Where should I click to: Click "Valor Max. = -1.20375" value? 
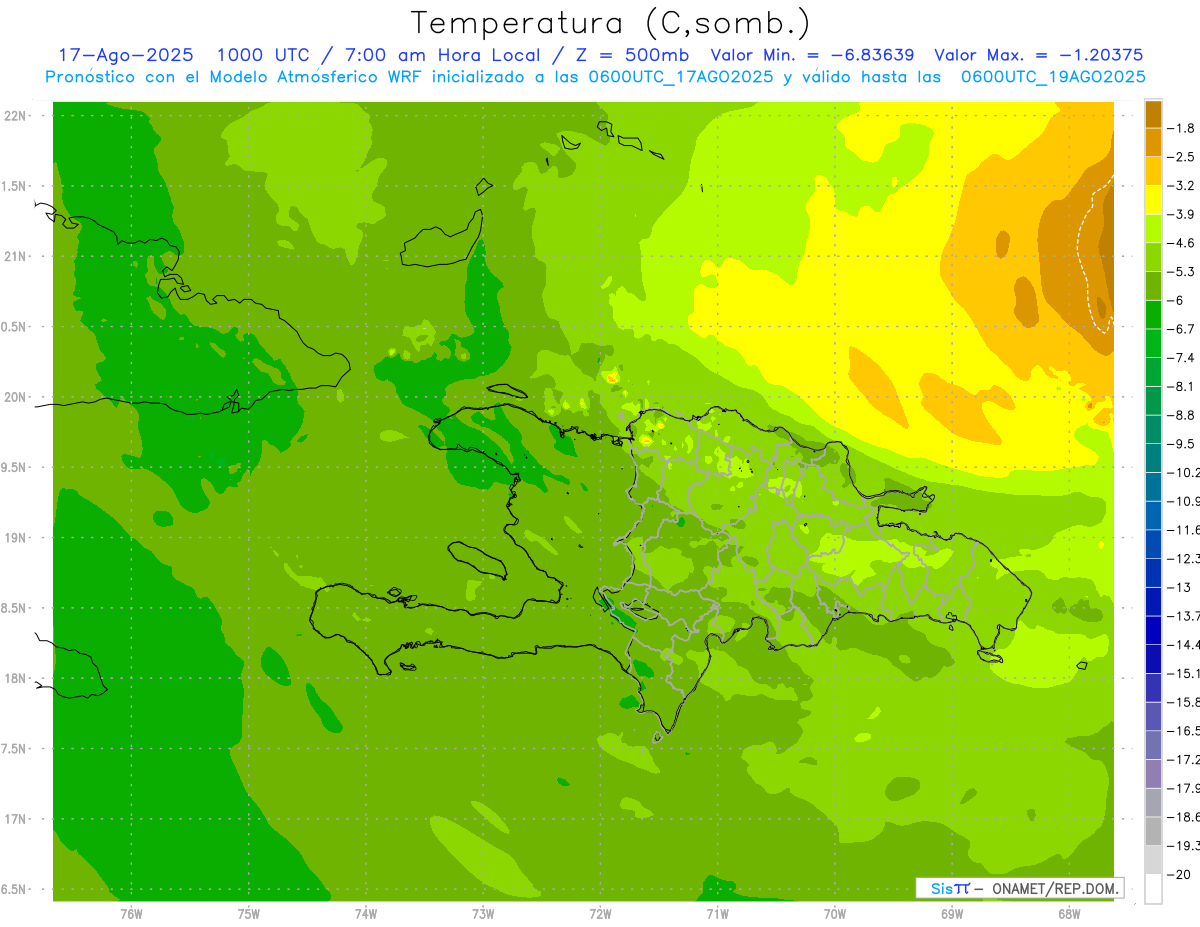pos(1038,55)
